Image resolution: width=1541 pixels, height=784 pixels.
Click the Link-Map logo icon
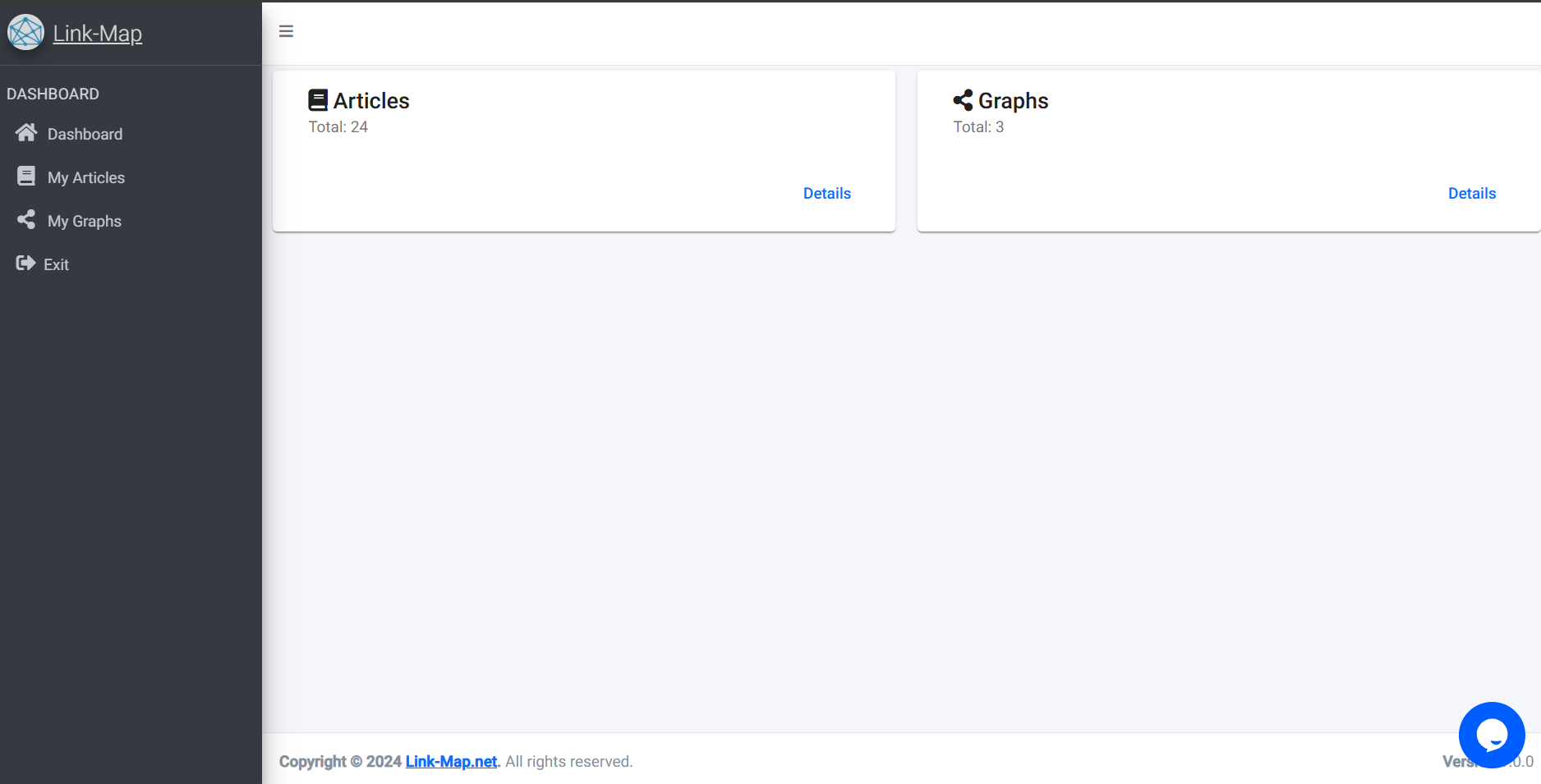[x=25, y=33]
